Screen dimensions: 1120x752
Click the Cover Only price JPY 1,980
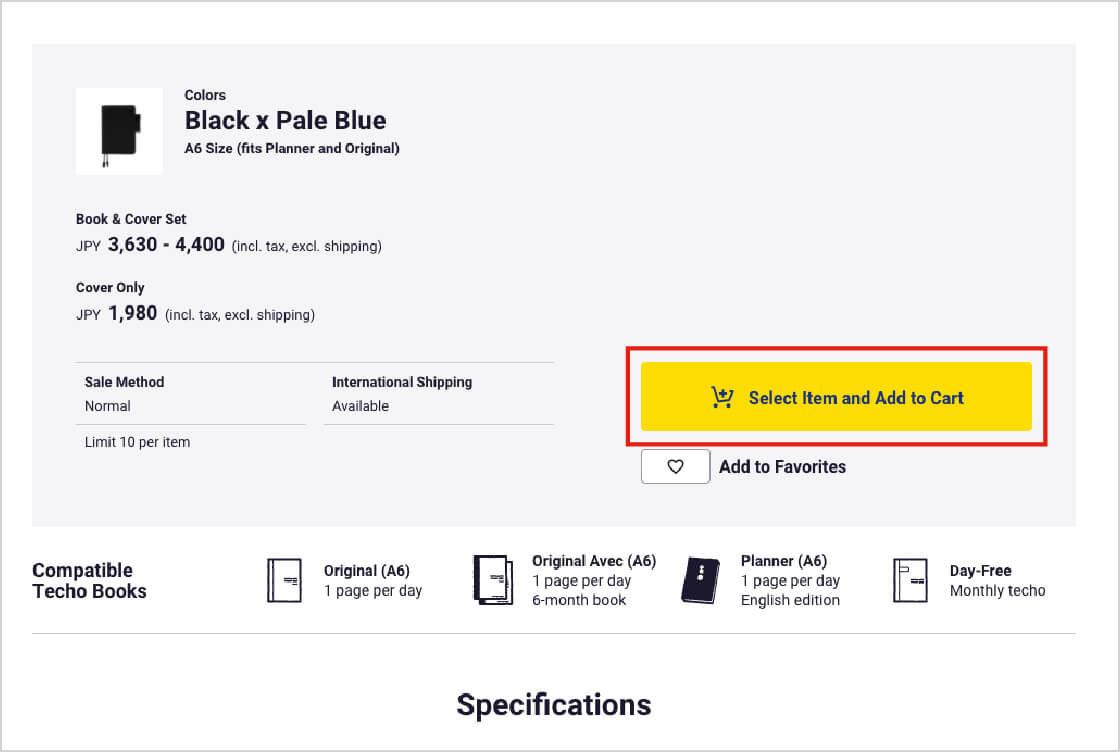point(133,314)
